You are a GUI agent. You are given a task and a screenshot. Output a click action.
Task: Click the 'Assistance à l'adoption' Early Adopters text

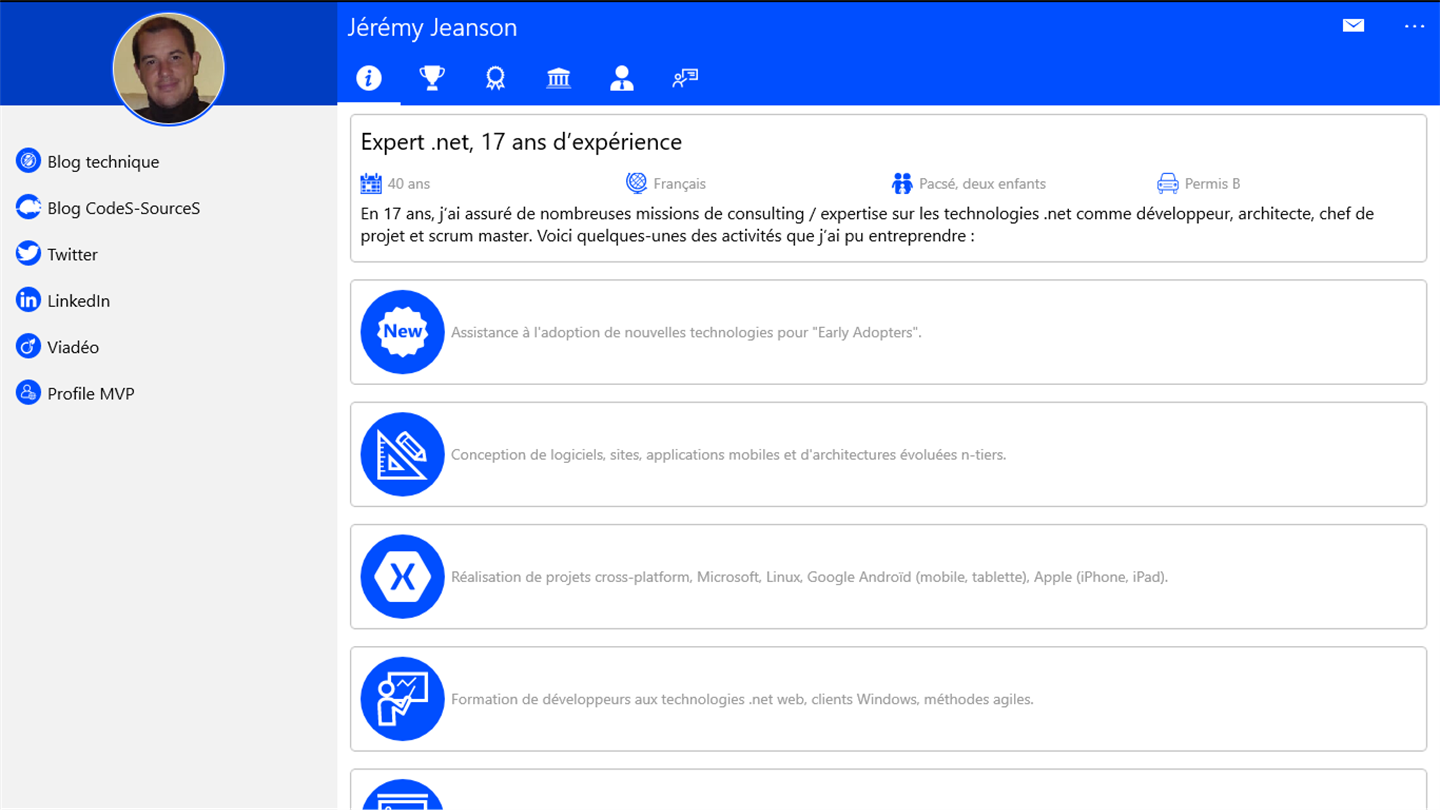(x=686, y=332)
